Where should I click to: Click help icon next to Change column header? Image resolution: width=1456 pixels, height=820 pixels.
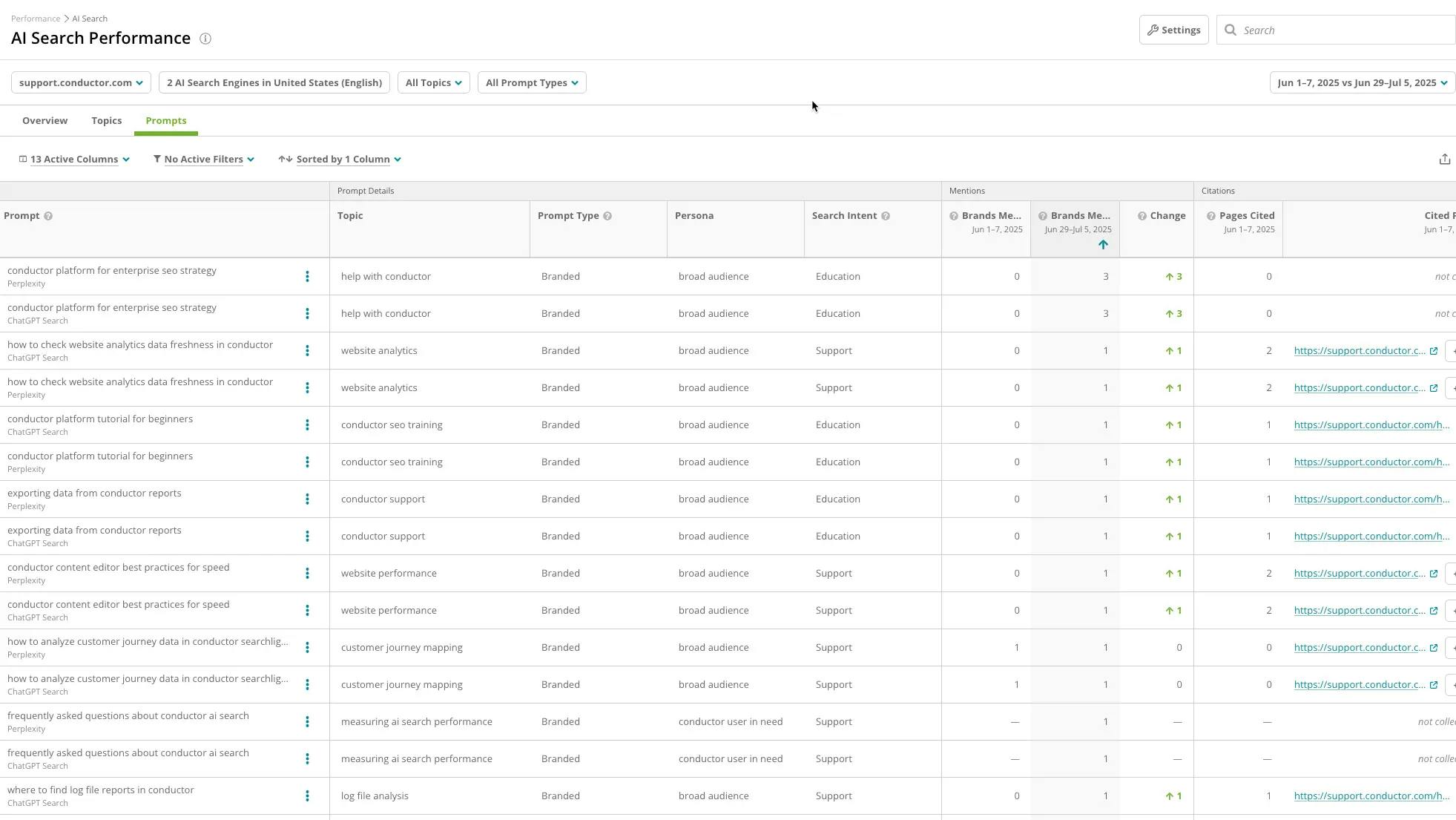point(1142,216)
